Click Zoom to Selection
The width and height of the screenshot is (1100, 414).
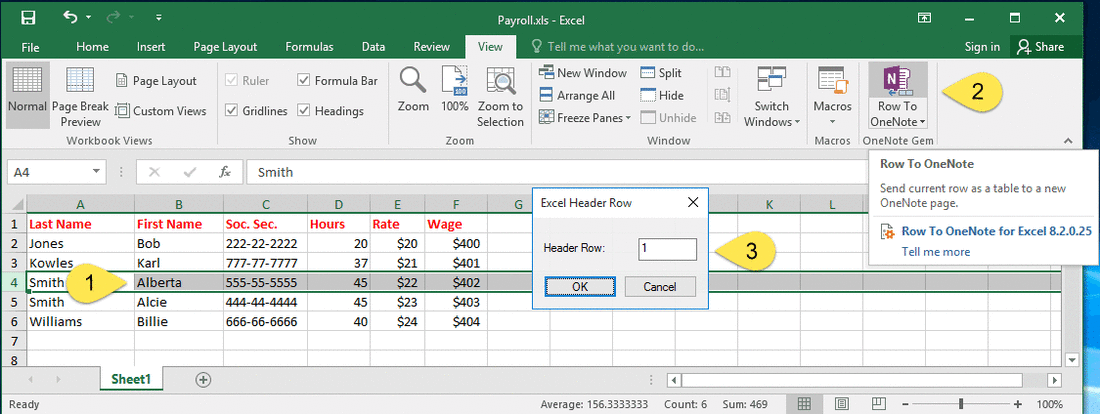coord(500,97)
